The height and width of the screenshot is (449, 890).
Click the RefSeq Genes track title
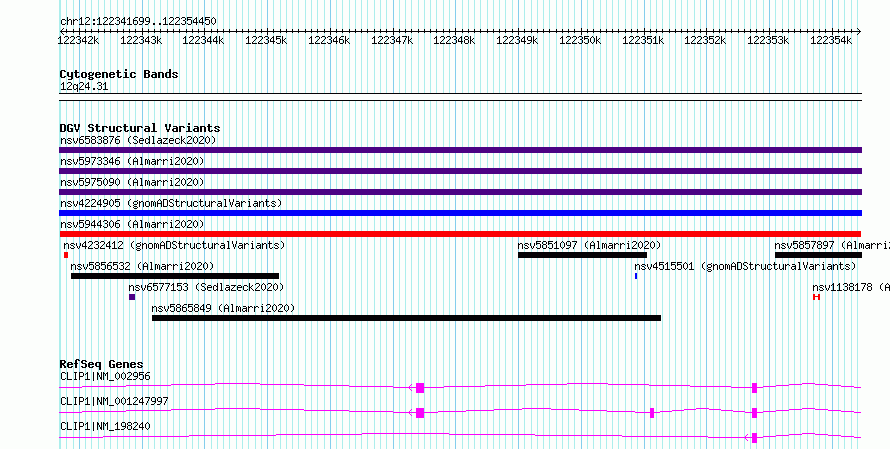click(102, 364)
